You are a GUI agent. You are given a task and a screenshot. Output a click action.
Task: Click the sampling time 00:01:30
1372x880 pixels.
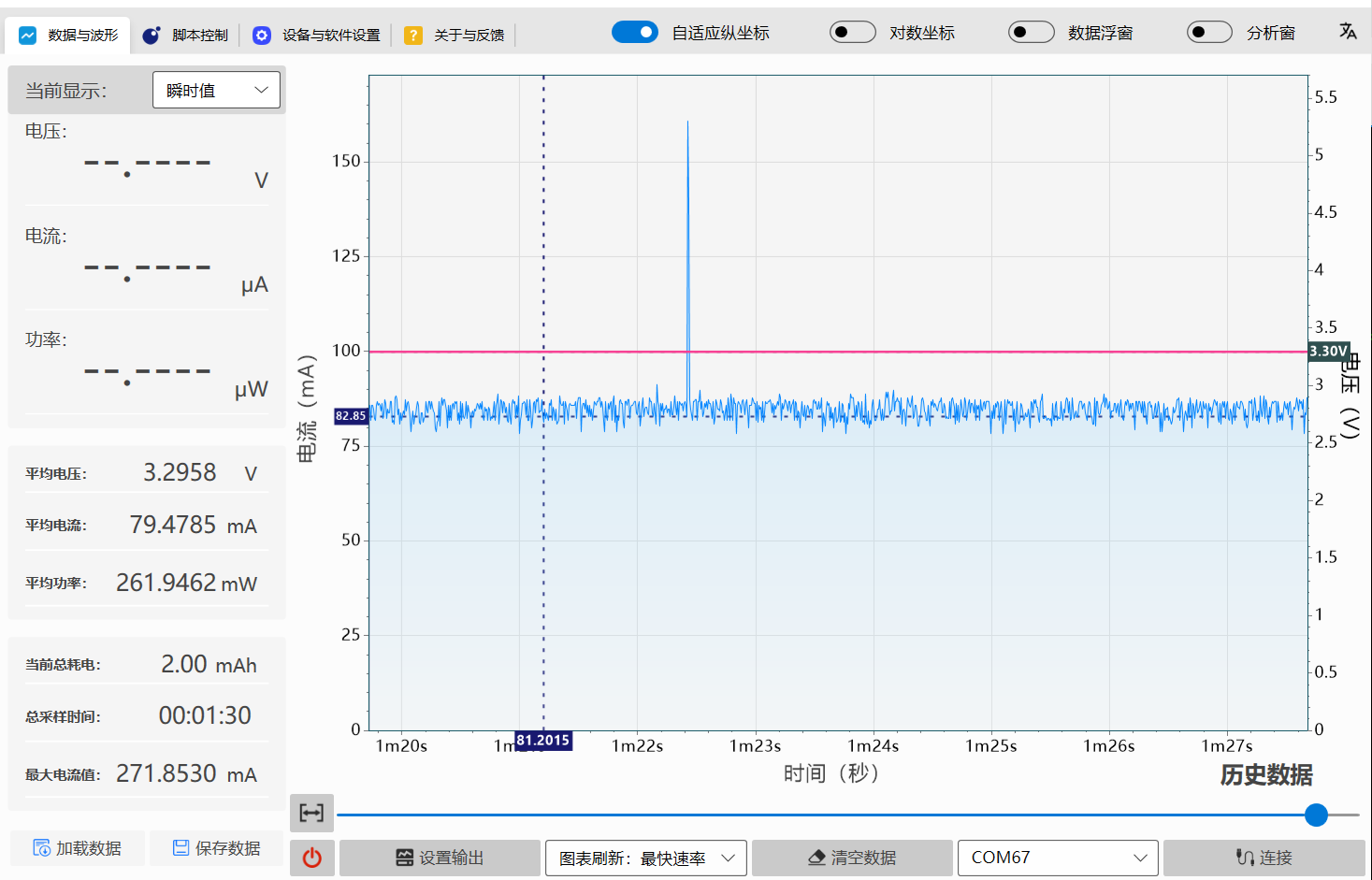[205, 716]
